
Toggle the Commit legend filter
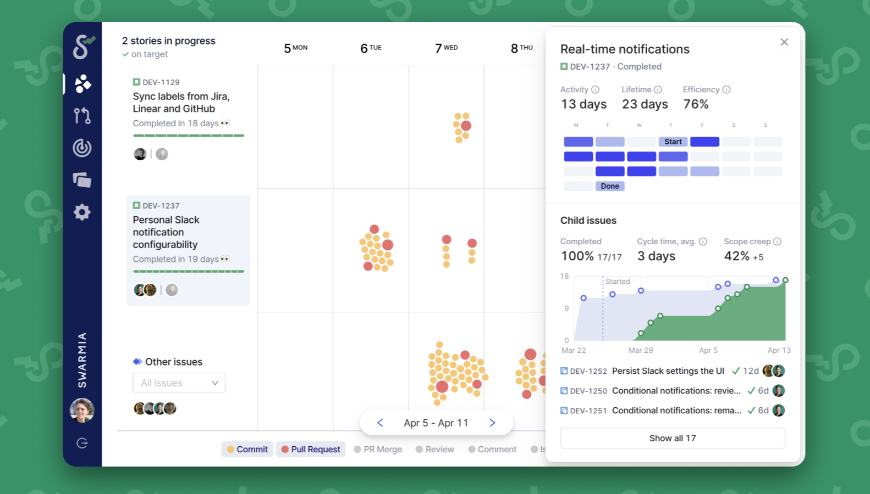coord(247,449)
